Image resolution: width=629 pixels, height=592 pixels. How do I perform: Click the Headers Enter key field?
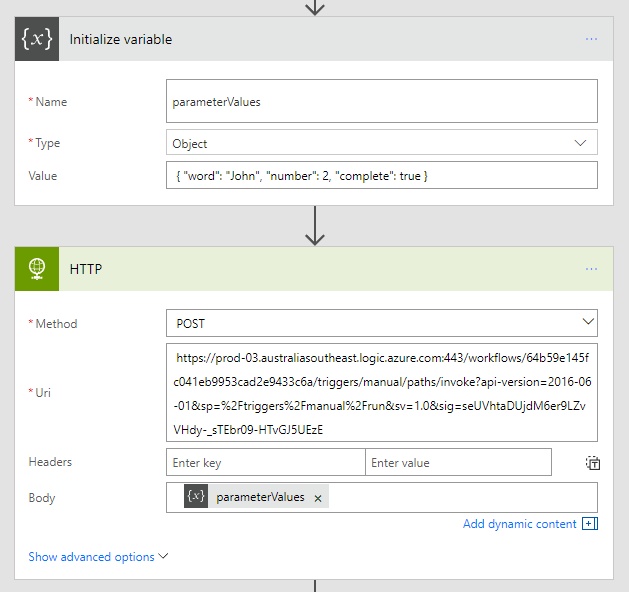(265, 462)
